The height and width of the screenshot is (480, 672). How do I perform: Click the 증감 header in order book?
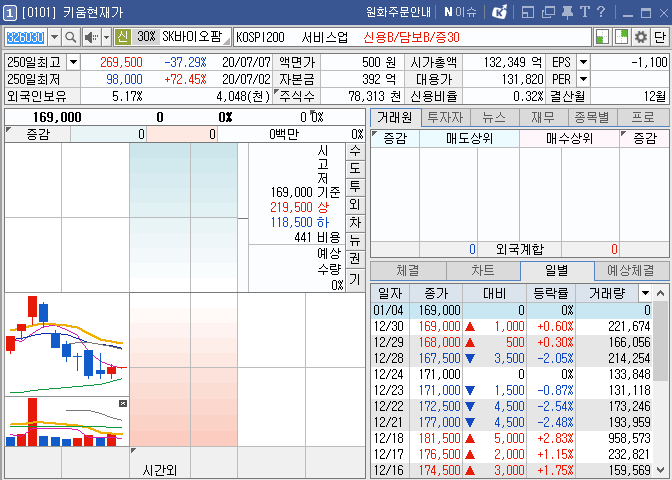point(38,135)
